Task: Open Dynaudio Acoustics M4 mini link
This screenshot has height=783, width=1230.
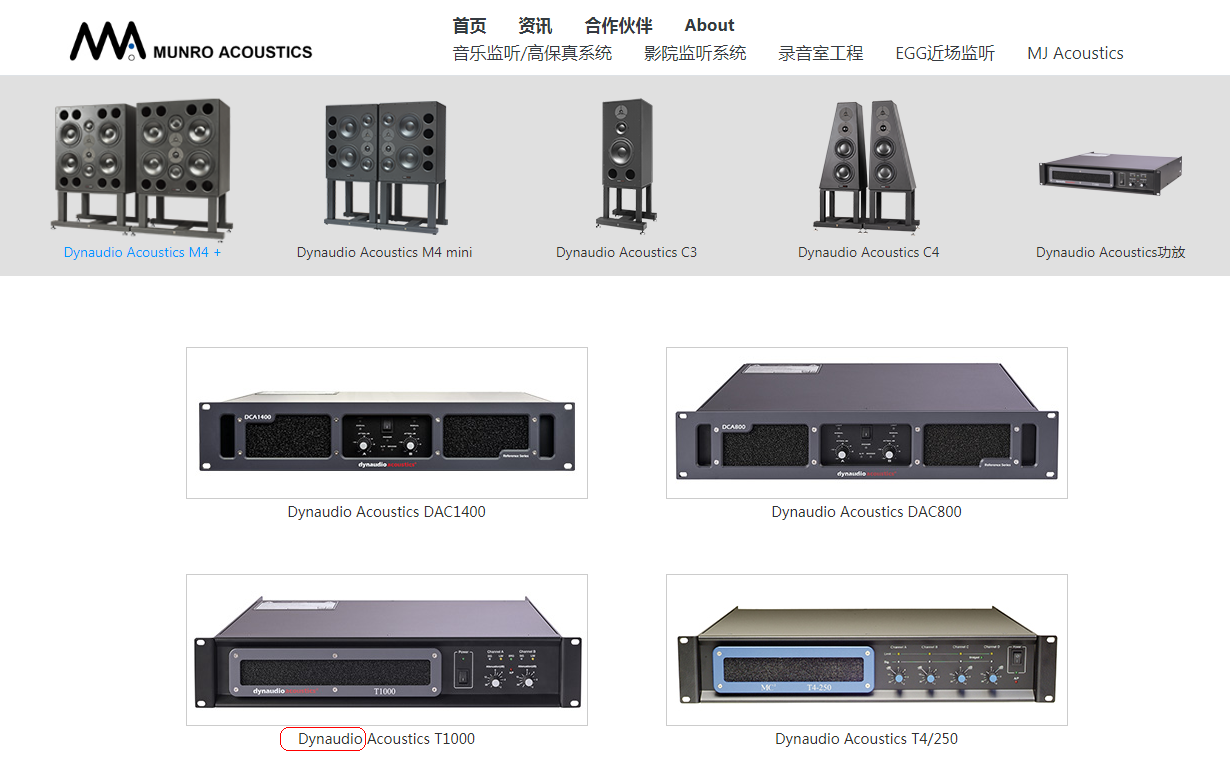Action: 384,253
